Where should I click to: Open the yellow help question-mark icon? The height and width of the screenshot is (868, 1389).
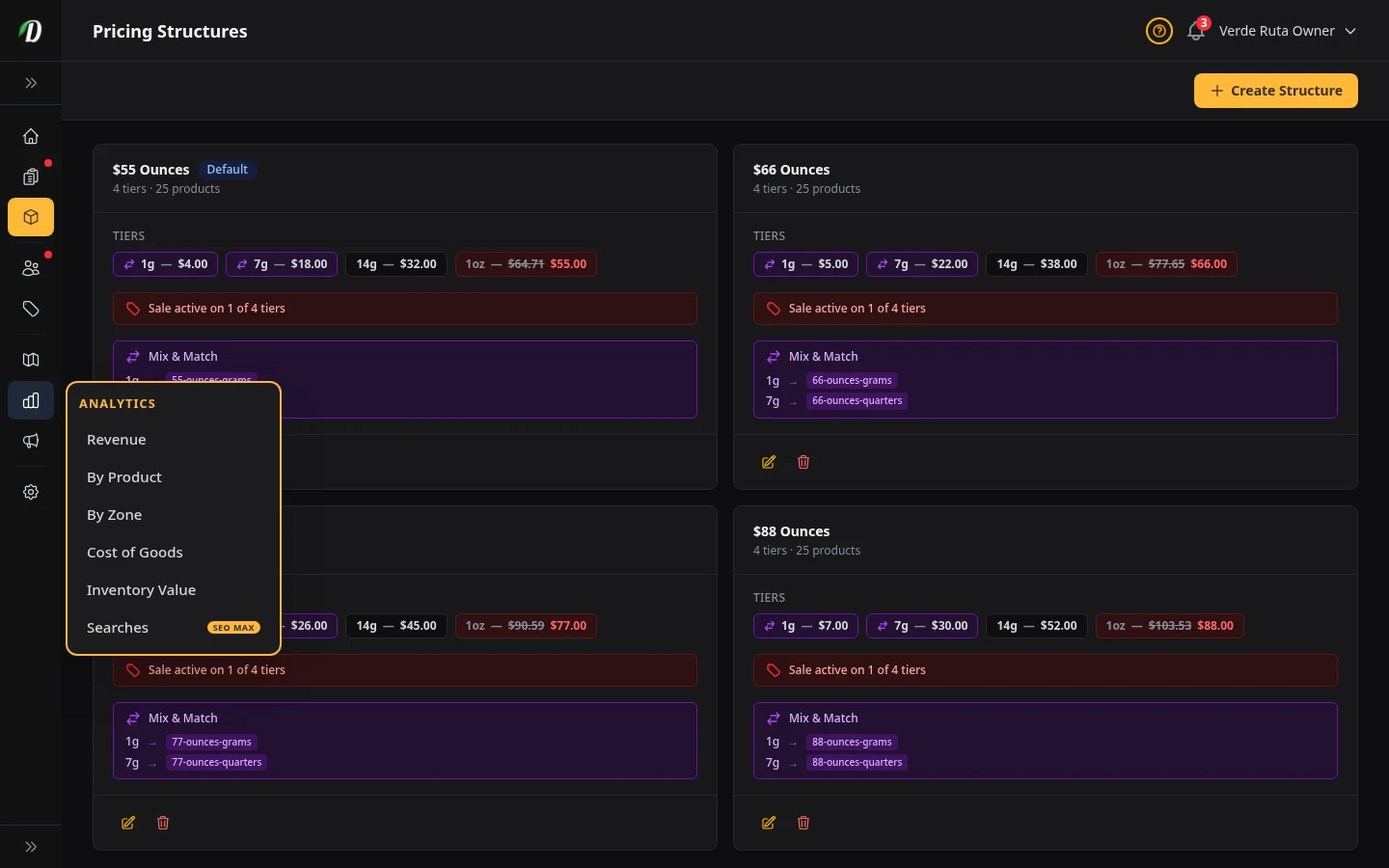(1158, 31)
